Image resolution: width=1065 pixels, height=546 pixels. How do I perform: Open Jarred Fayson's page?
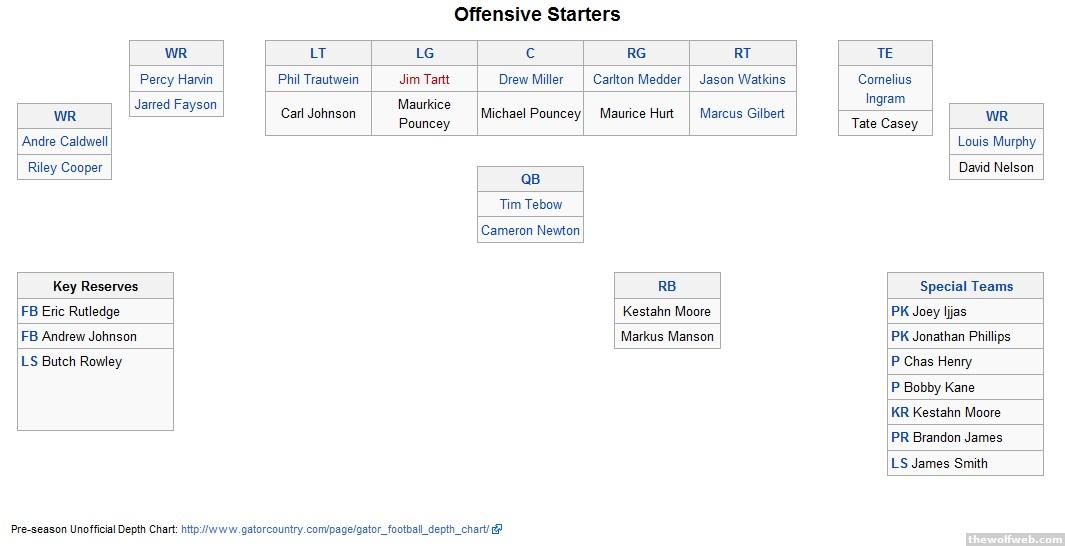[176, 104]
